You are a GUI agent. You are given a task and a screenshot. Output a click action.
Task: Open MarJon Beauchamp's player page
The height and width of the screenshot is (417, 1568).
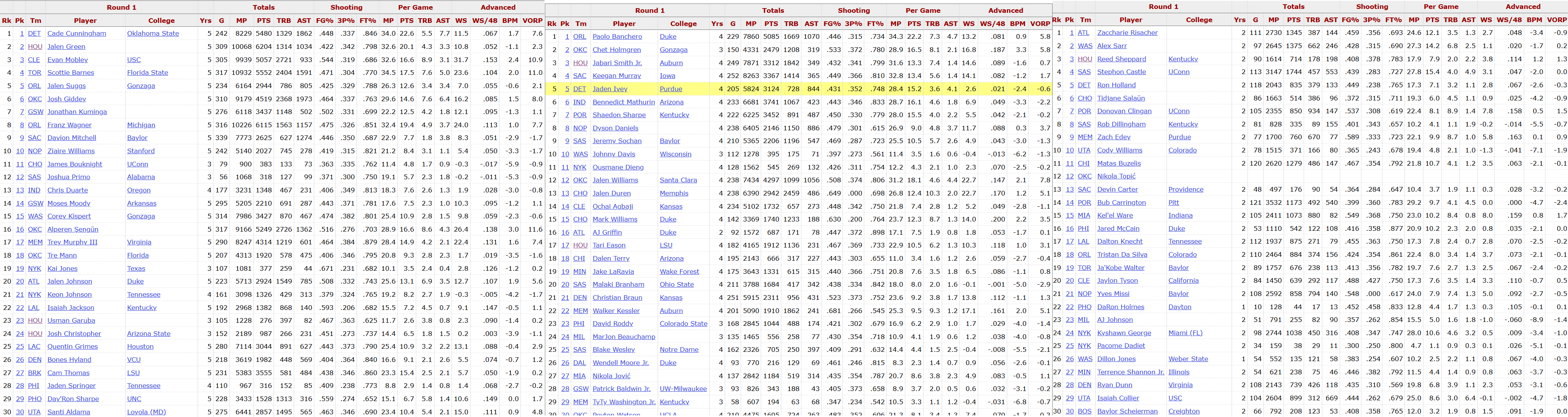[x=624, y=337]
